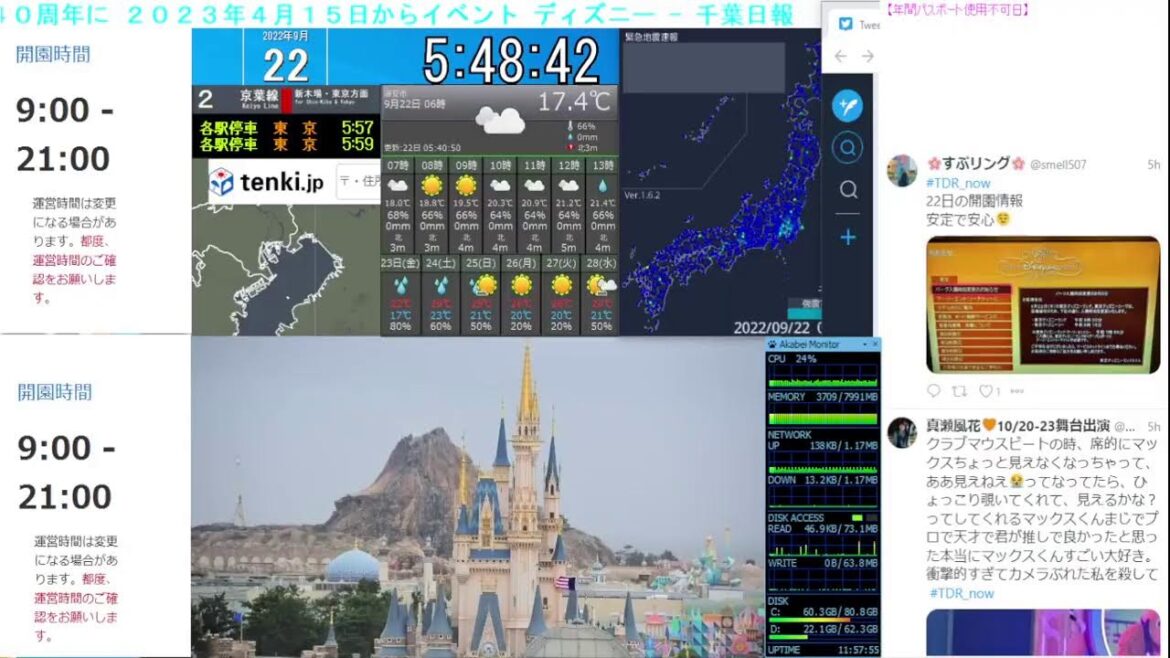Open the Akabei Monitor dropdown arrow
The height and width of the screenshot is (658, 1170).
point(865,345)
